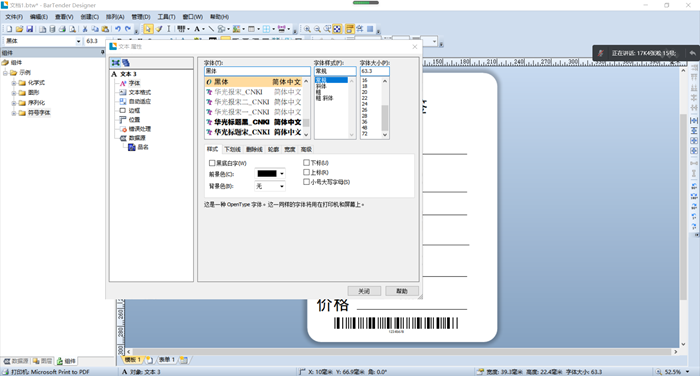Switch to the 下划线 underline tab
Image resolution: width=700 pixels, height=376 pixels.
click(233, 149)
